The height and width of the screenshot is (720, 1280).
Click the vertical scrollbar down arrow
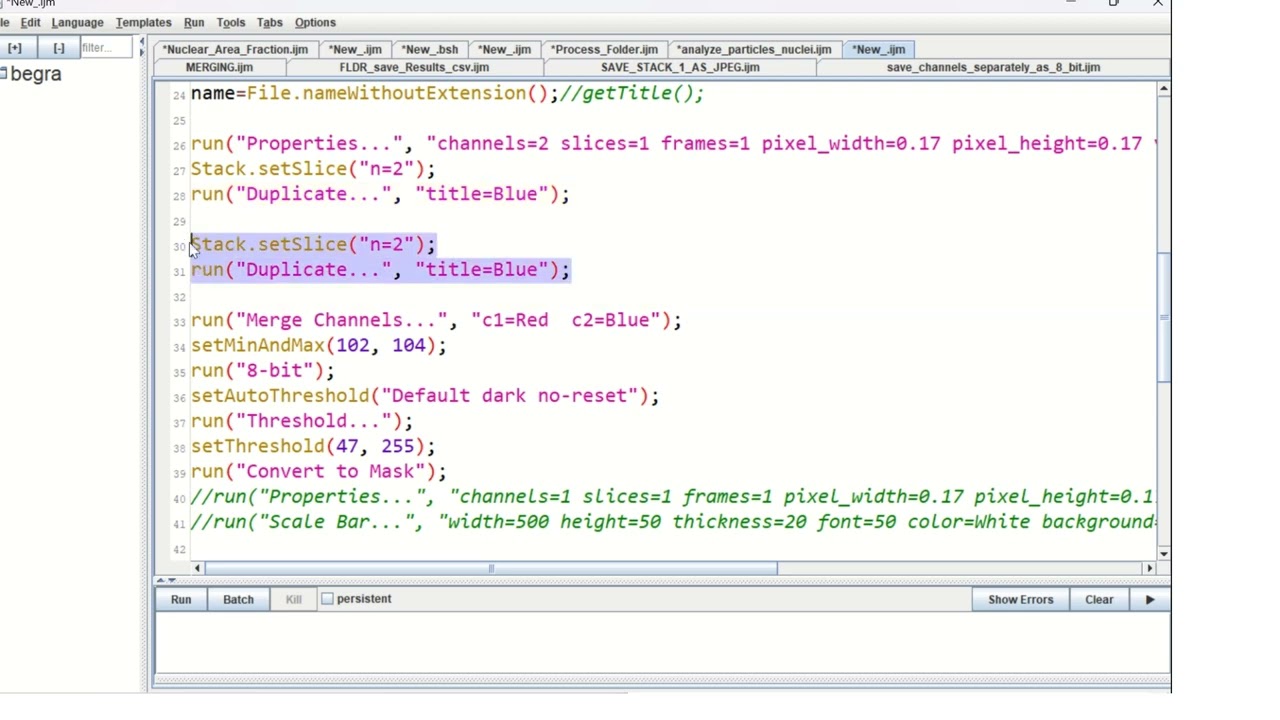click(x=1164, y=553)
